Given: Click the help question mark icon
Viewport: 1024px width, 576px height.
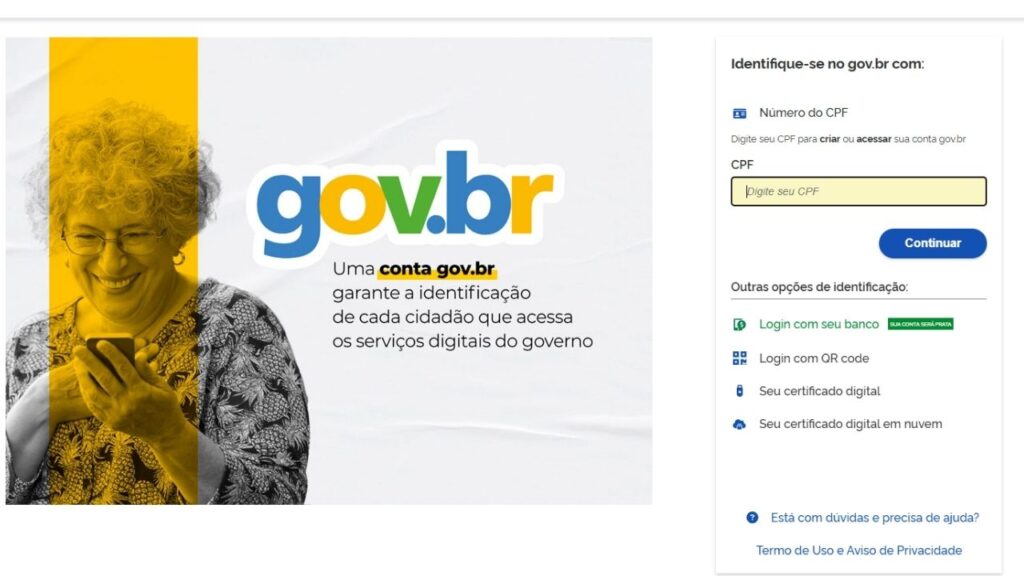Looking at the screenshot, I should pyautogui.click(x=752, y=517).
